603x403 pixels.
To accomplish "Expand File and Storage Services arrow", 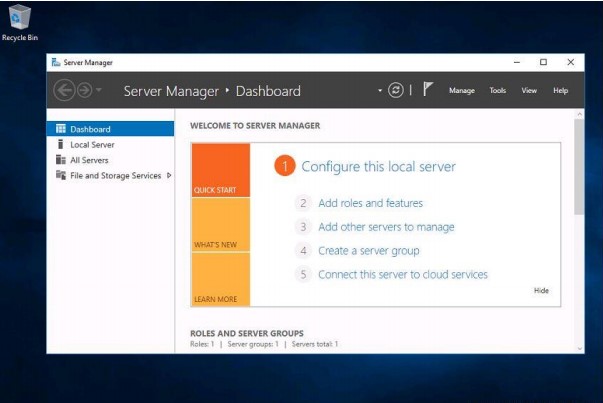I will pos(169,175).
